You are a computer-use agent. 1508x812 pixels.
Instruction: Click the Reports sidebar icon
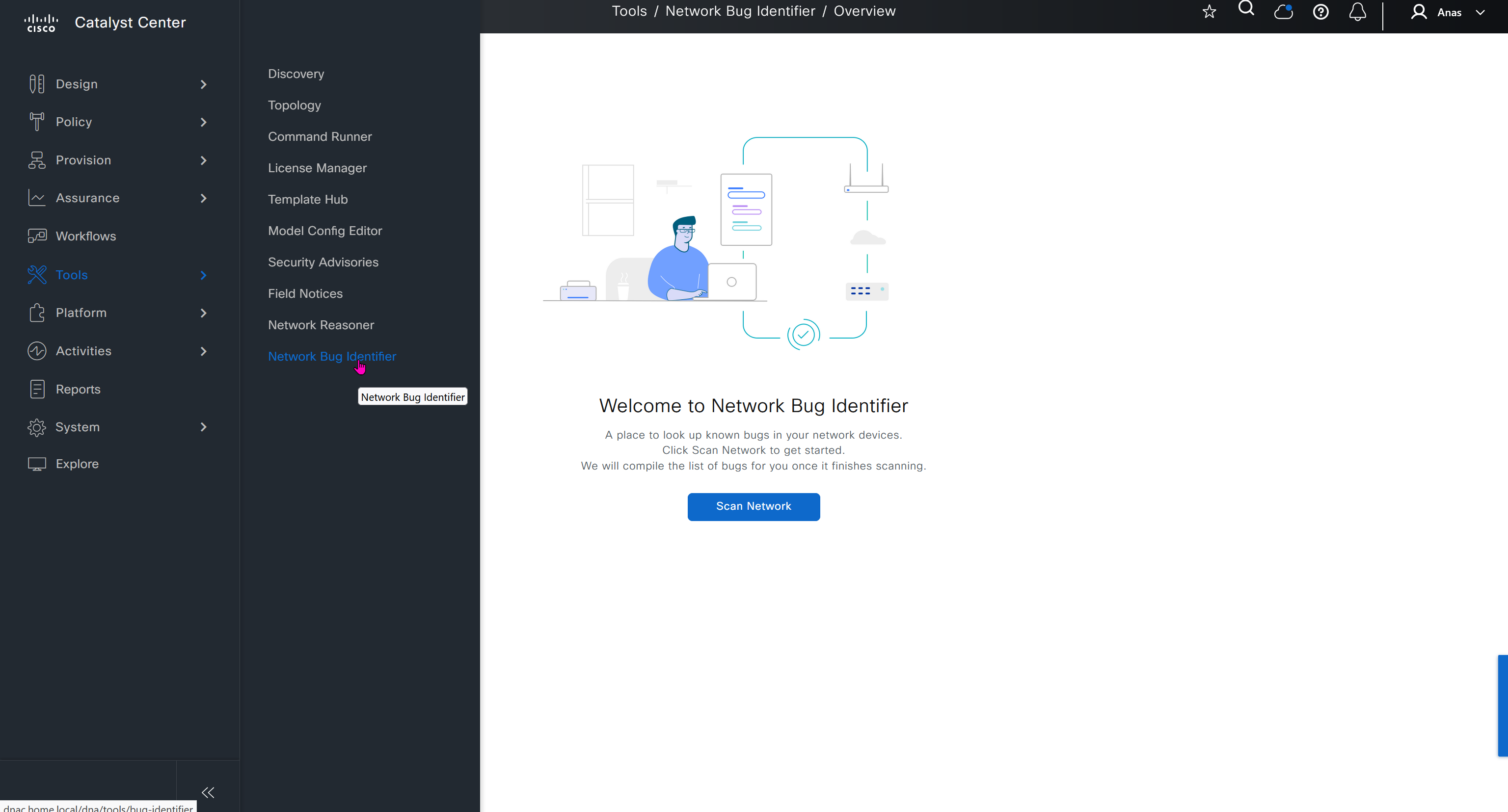[x=37, y=389]
